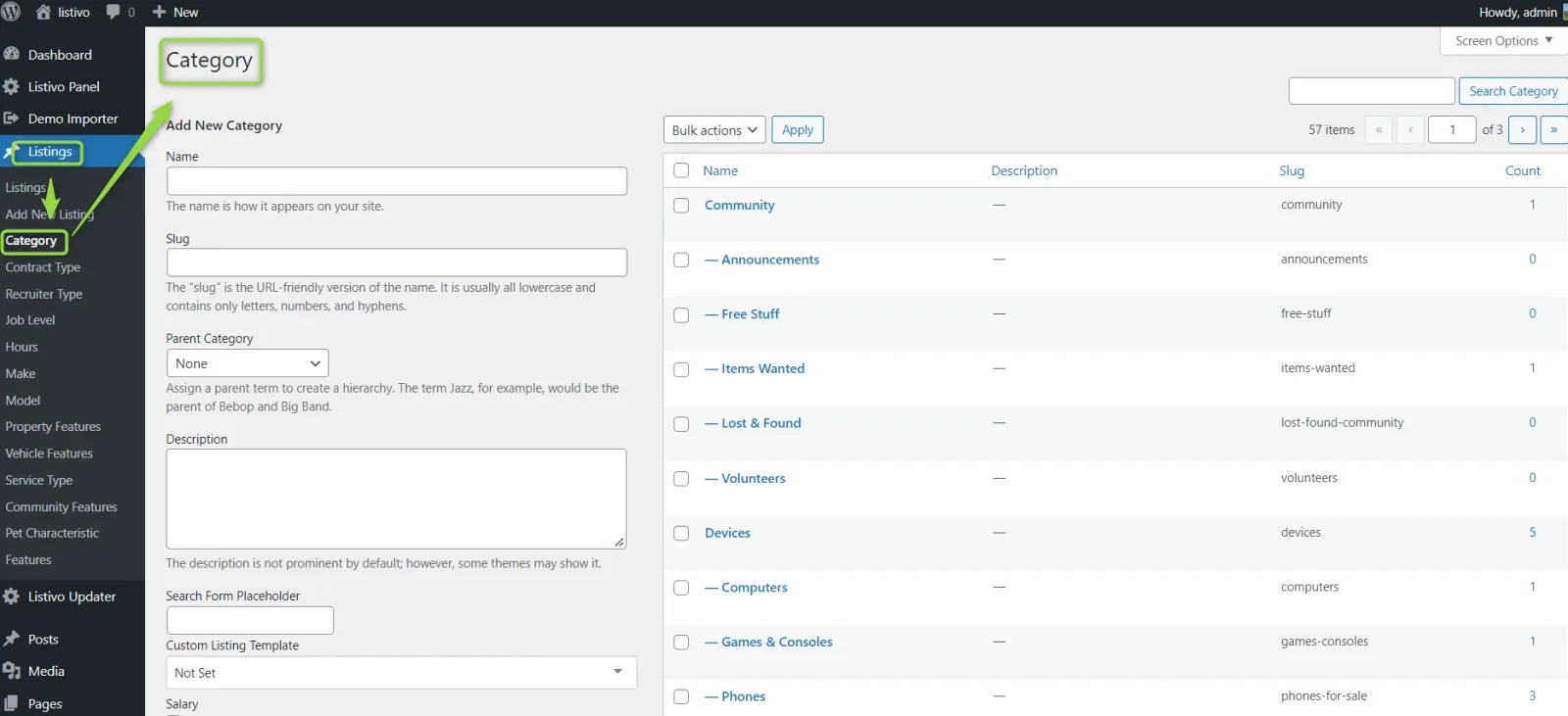The image size is (1568, 716).
Task: Click the Listivo Updater gear icon
Action: coord(12,597)
